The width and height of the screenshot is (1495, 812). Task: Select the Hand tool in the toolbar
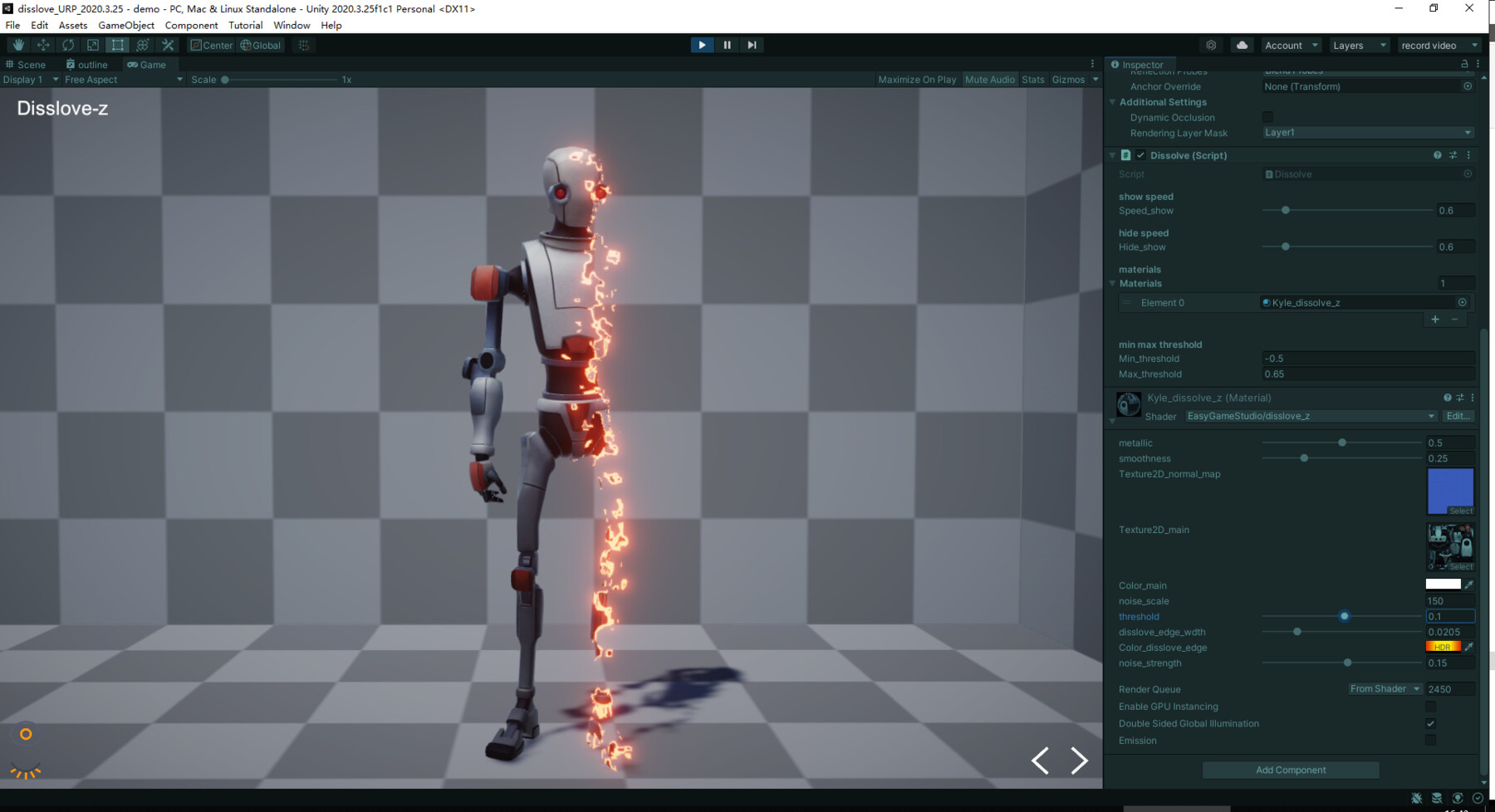coord(18,45)
